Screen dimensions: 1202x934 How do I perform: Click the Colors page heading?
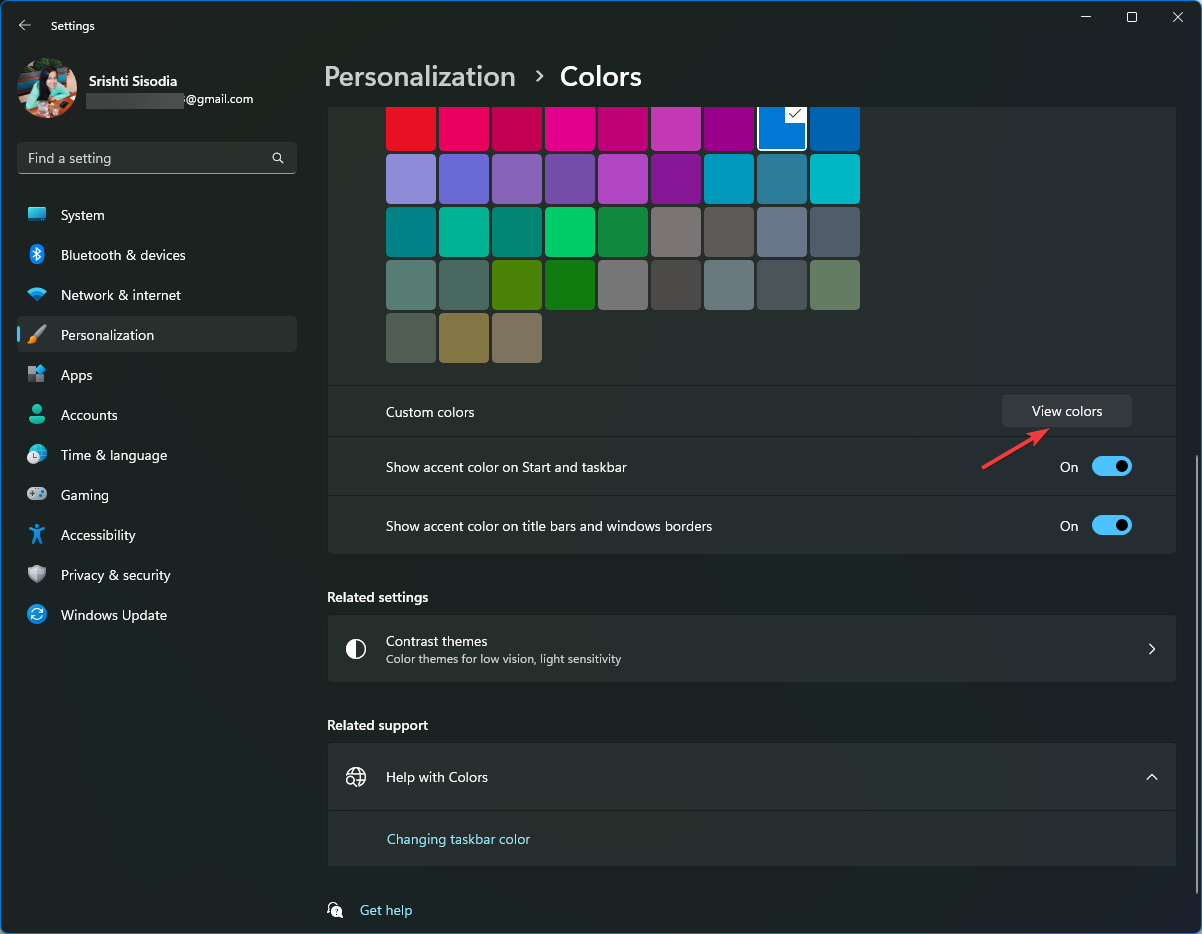coord(601,77)
